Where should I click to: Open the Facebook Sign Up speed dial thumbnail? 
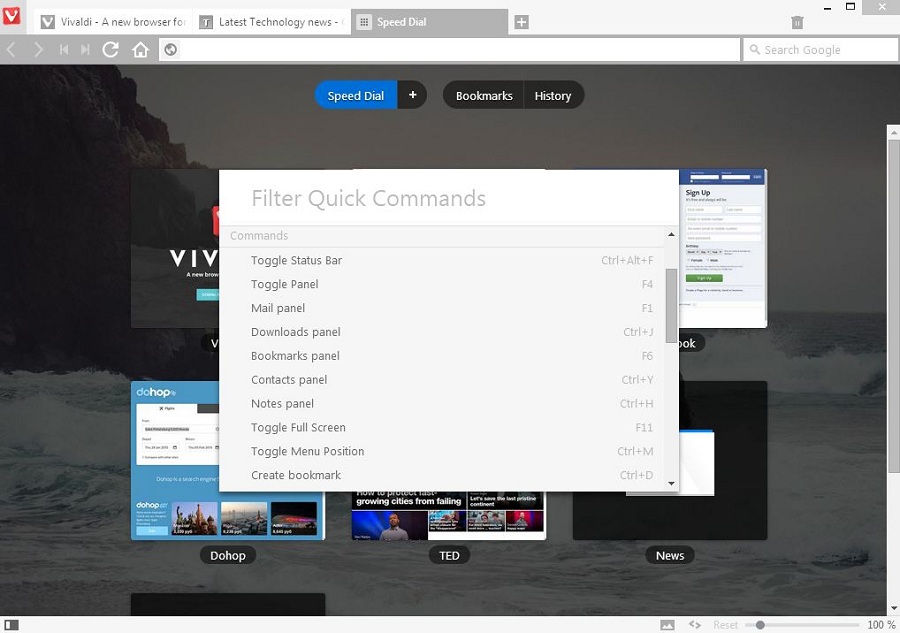tap(723, 248)
